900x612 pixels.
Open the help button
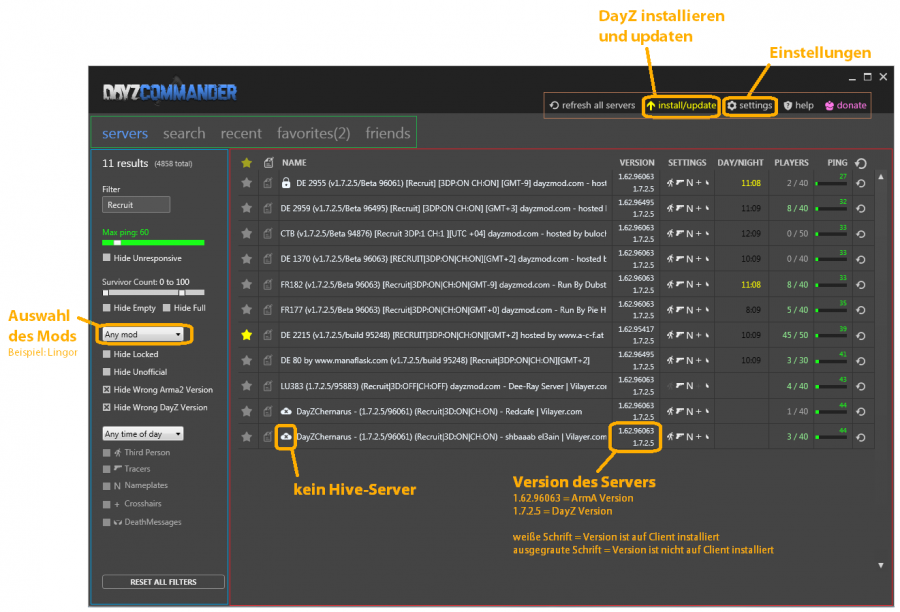click(798, 105)
